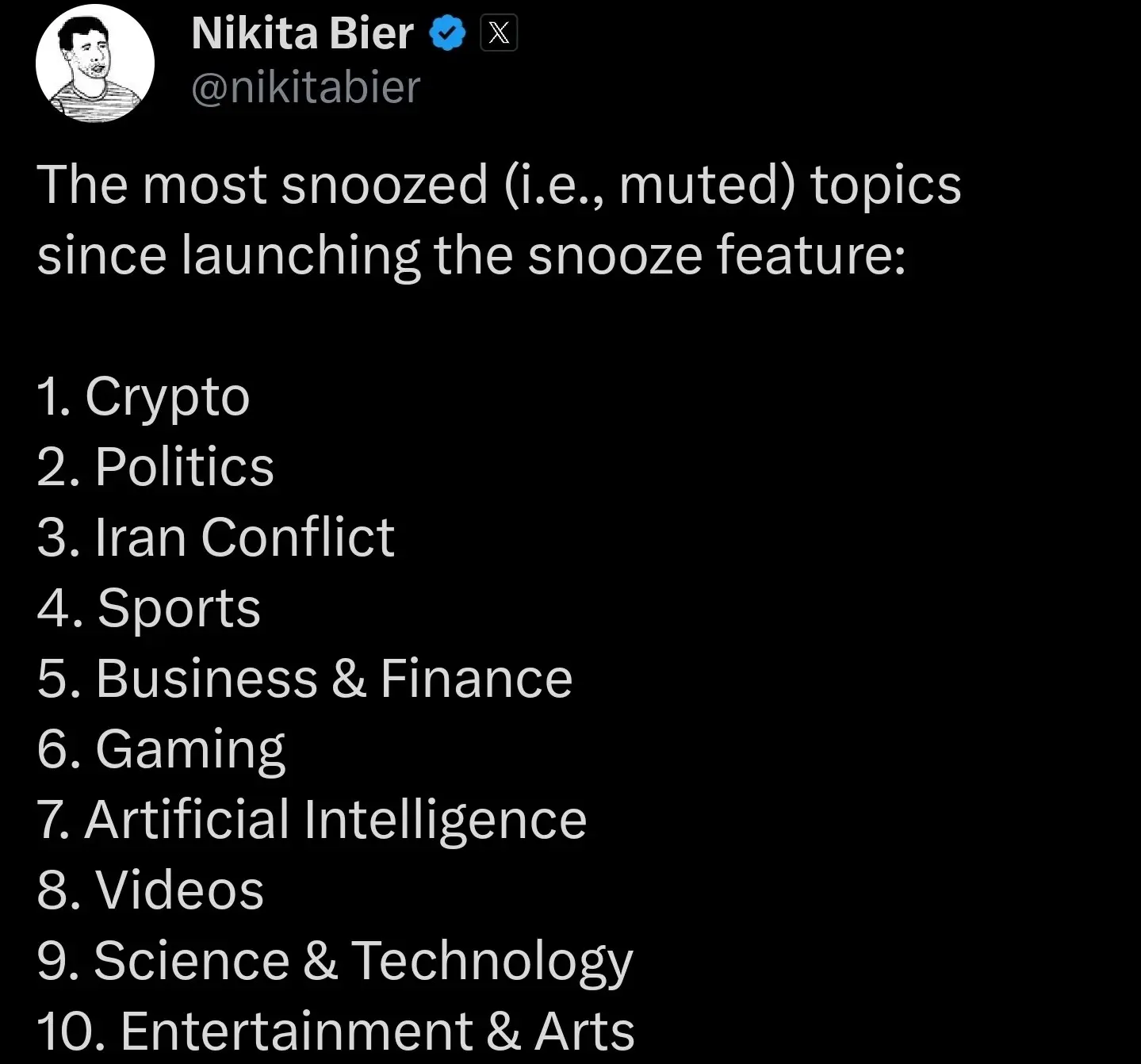Click the word 'Technology' in item nine
This screenshot has width=1141, height=1064.
click(492, 963)
